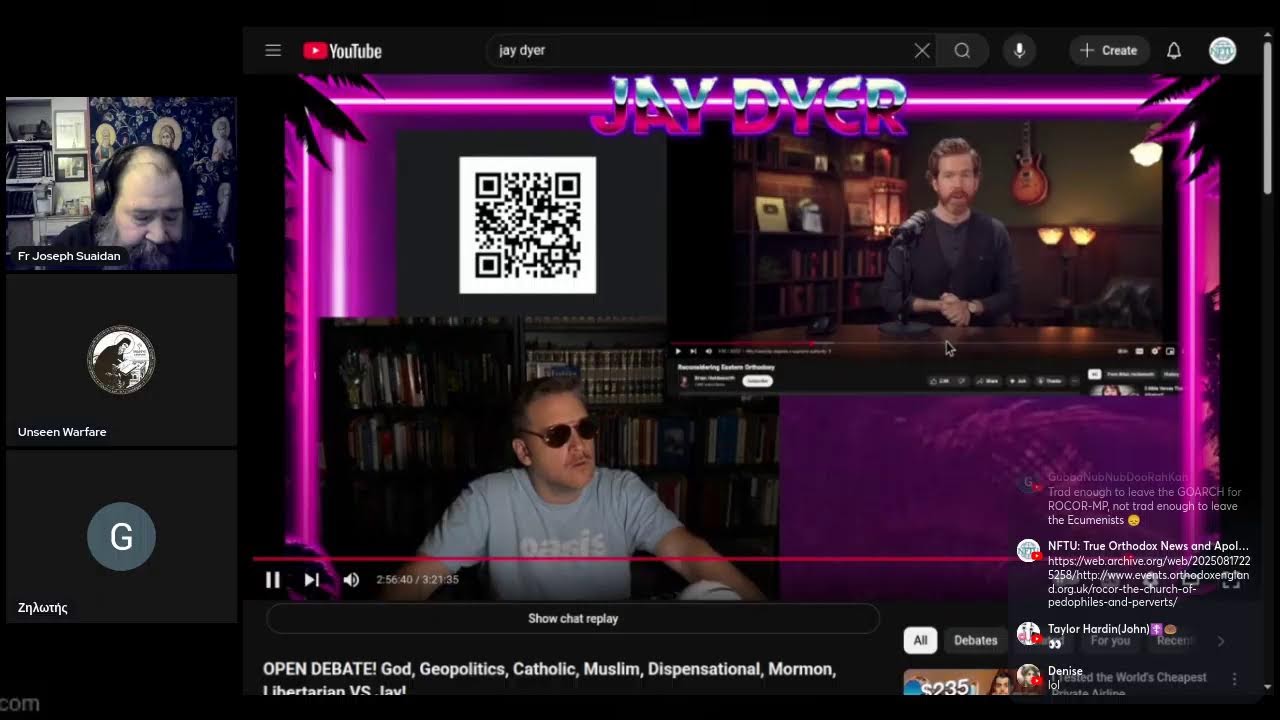Select the Ζηλωτής participant tile

(121, 536)
